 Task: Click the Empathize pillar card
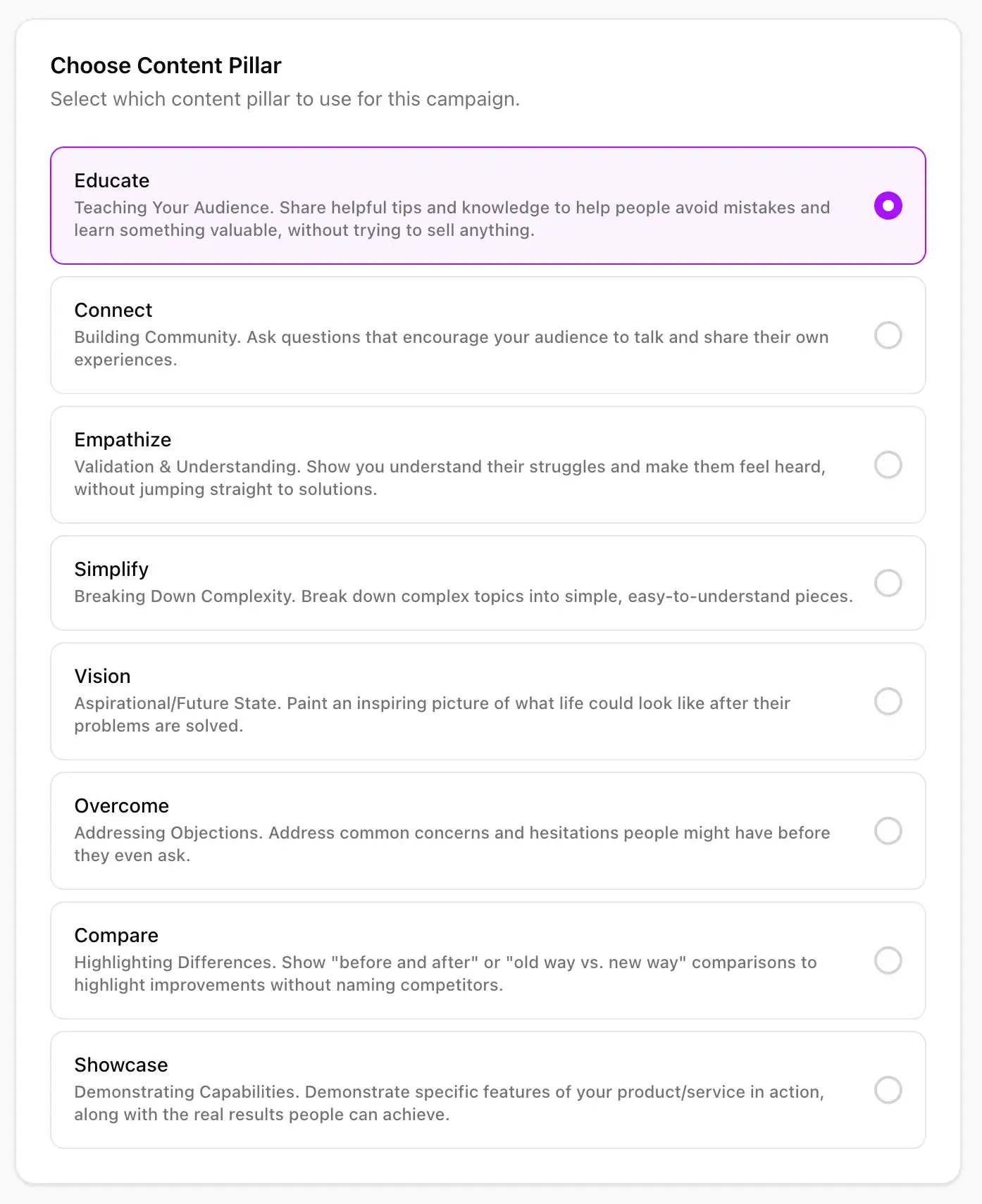(x=423, y=465)
